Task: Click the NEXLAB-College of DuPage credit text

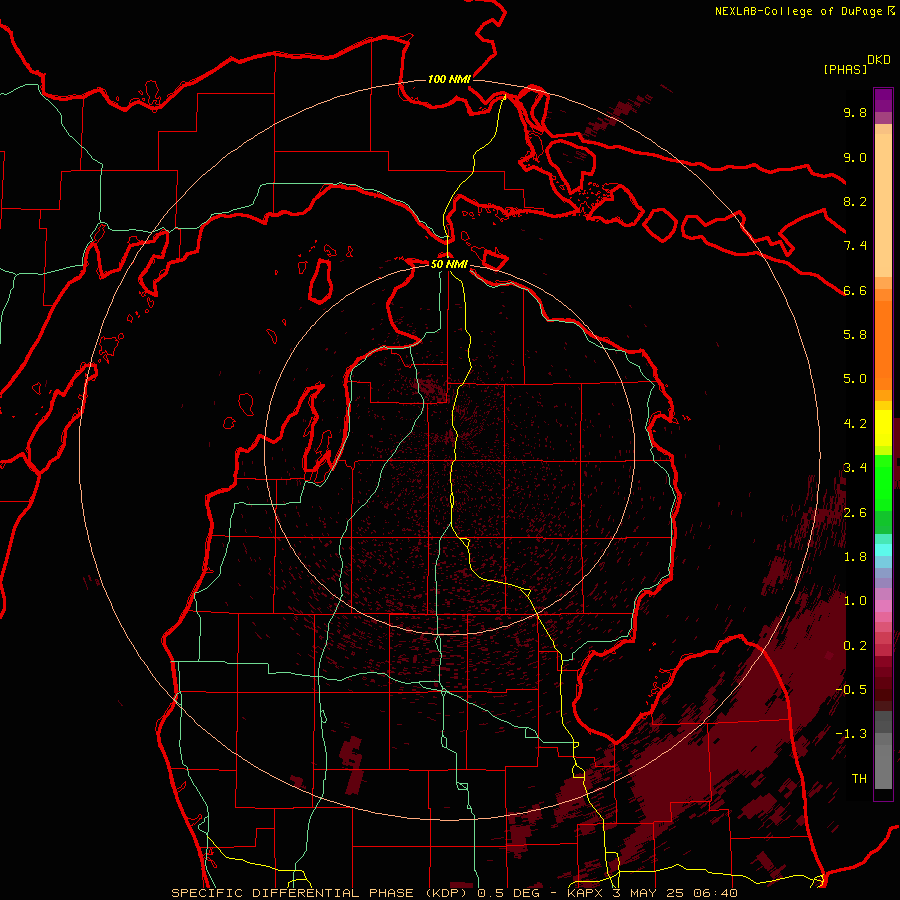Action: pyautogui.click(x=798, y=11)
